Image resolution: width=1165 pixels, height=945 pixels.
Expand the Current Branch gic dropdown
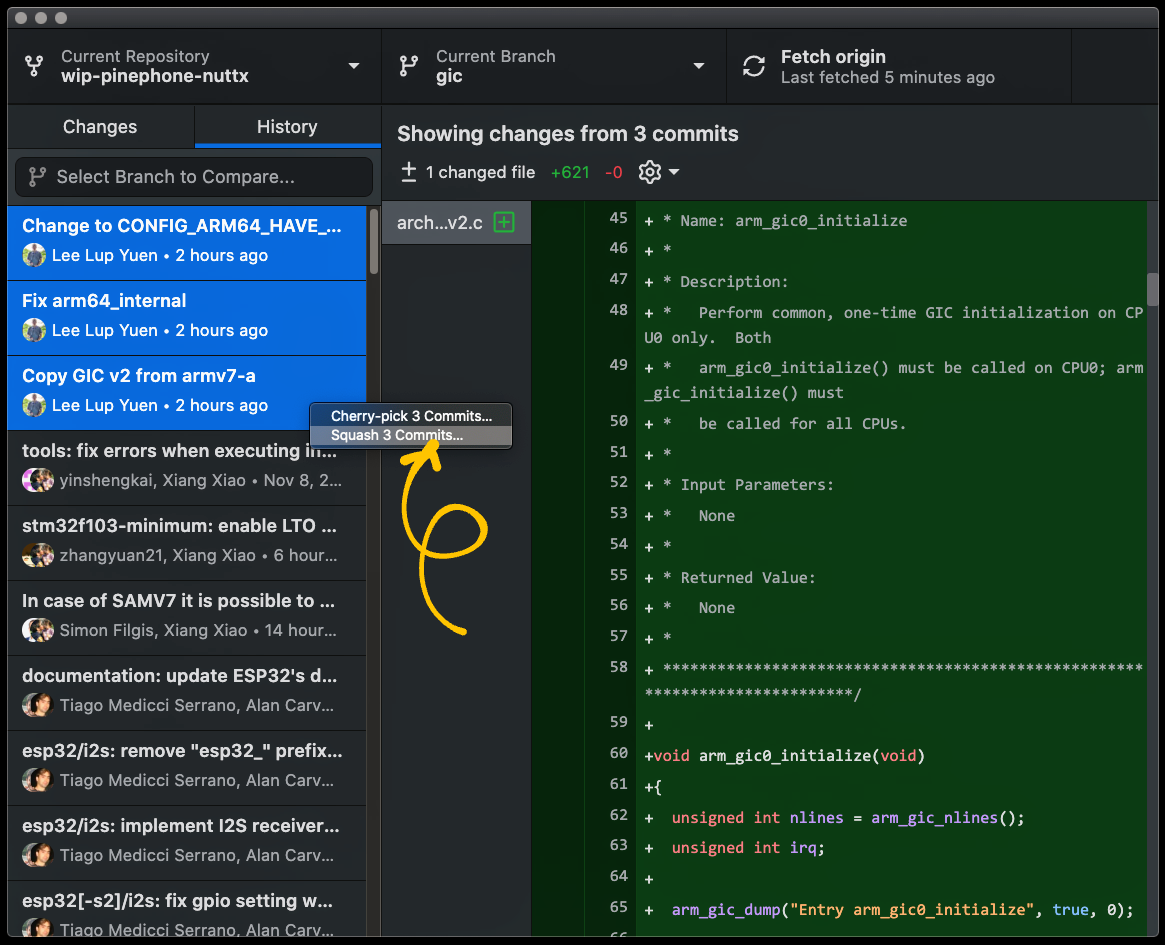(699, 66)
